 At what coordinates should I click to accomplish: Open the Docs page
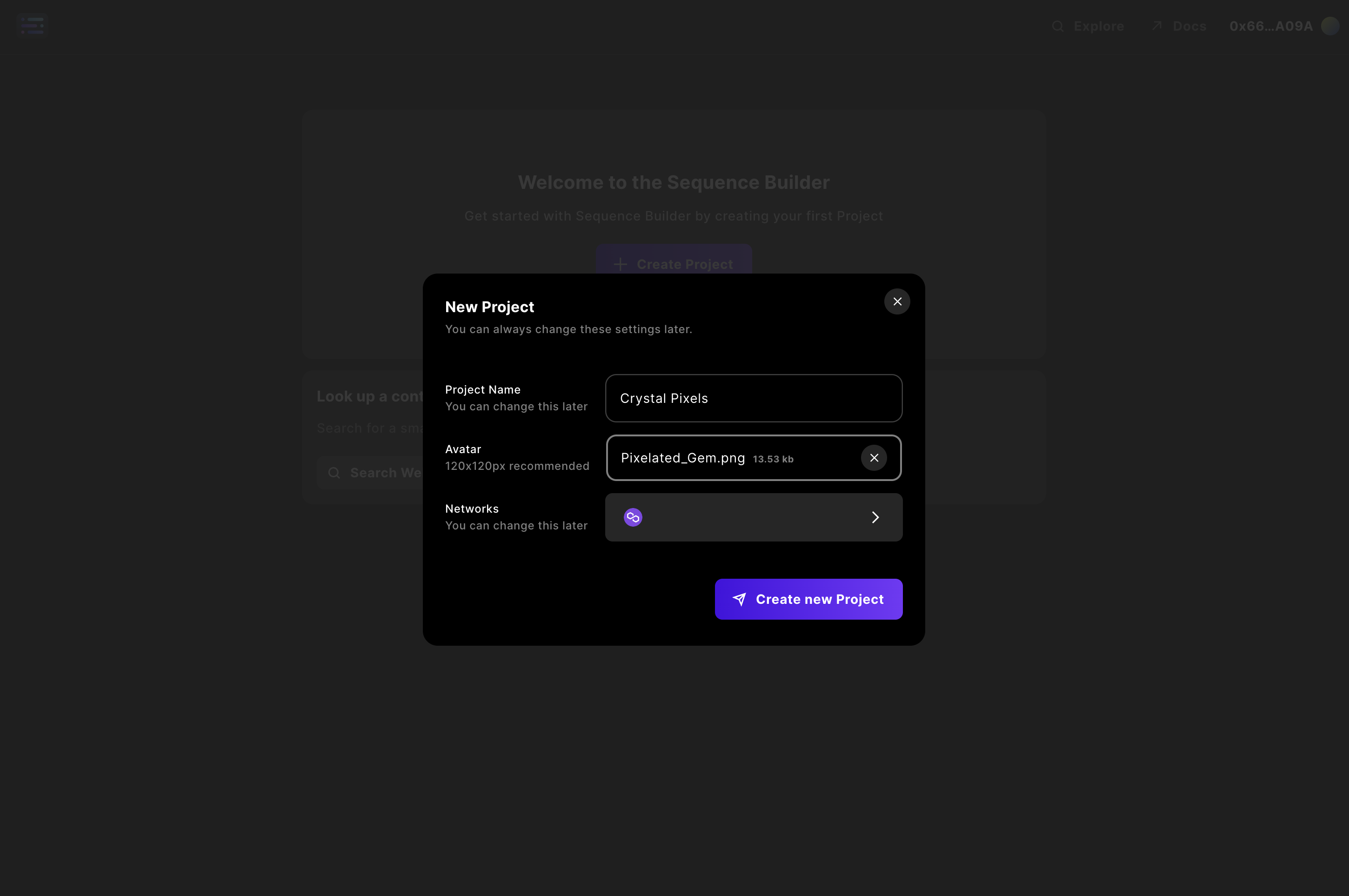tap(1189, 26)
